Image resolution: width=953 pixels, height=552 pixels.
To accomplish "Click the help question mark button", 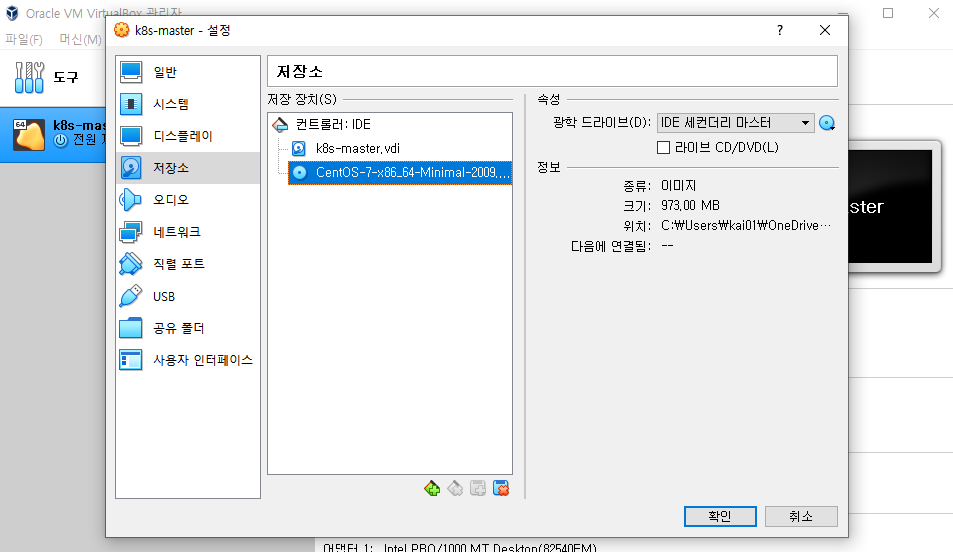I will (780, 30).
